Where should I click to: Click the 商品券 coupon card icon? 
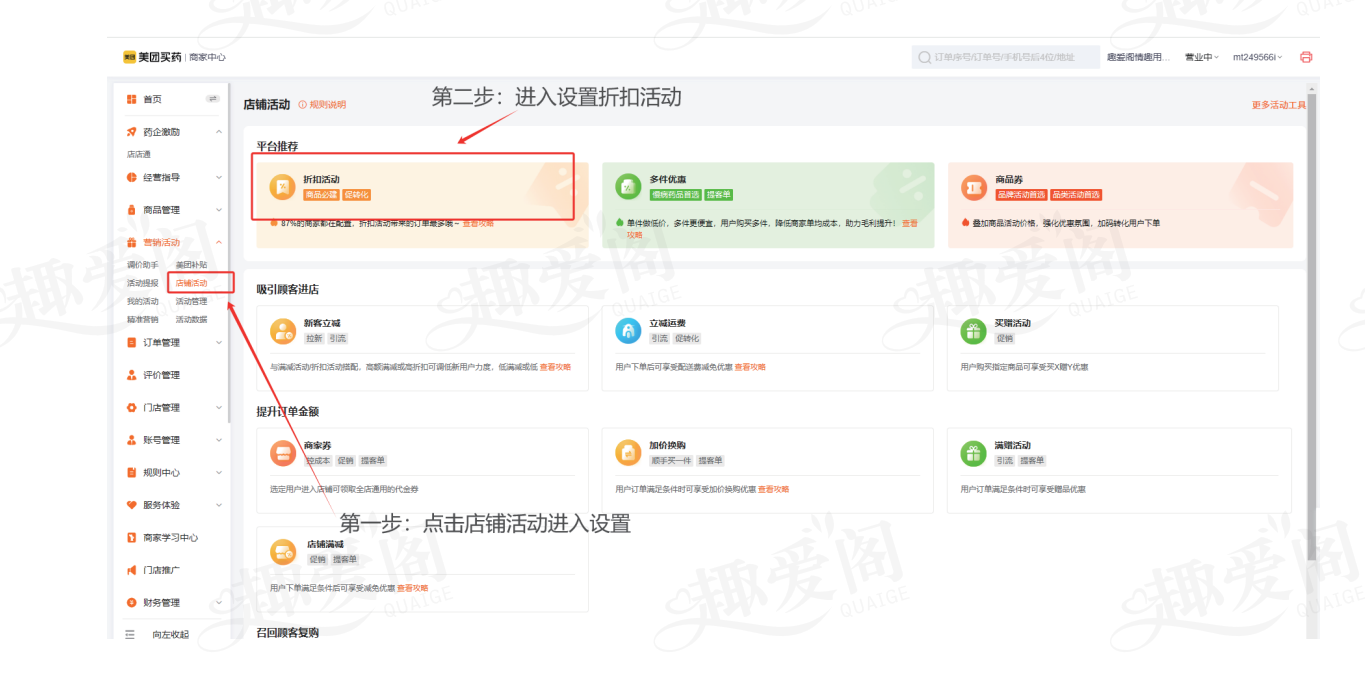coord(973,187)
